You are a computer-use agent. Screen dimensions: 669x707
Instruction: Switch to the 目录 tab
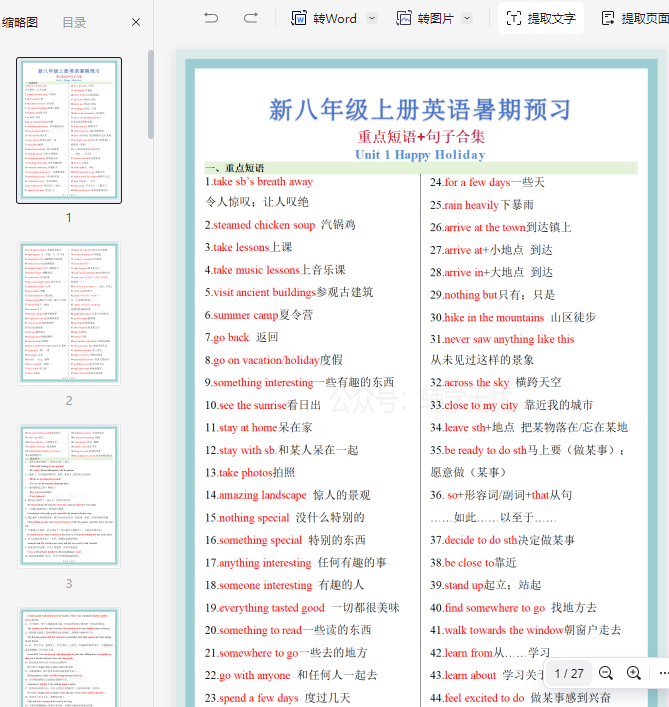(x=74, y=22)
